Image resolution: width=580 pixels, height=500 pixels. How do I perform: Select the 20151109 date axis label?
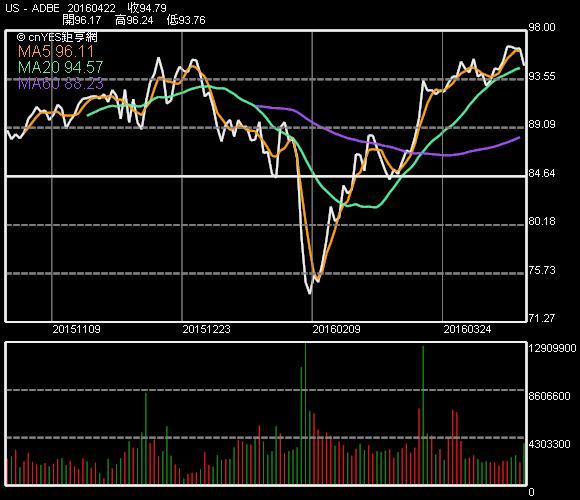tap(76, 329)
